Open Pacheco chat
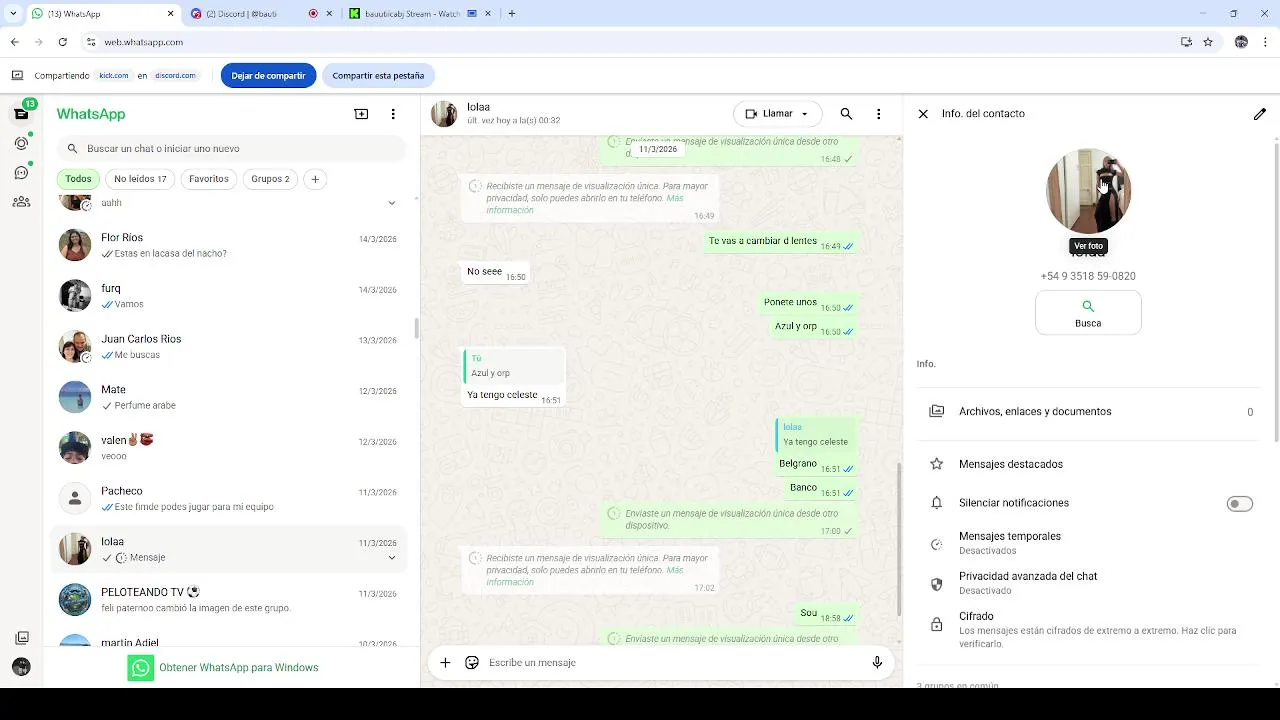 point(229,498)
